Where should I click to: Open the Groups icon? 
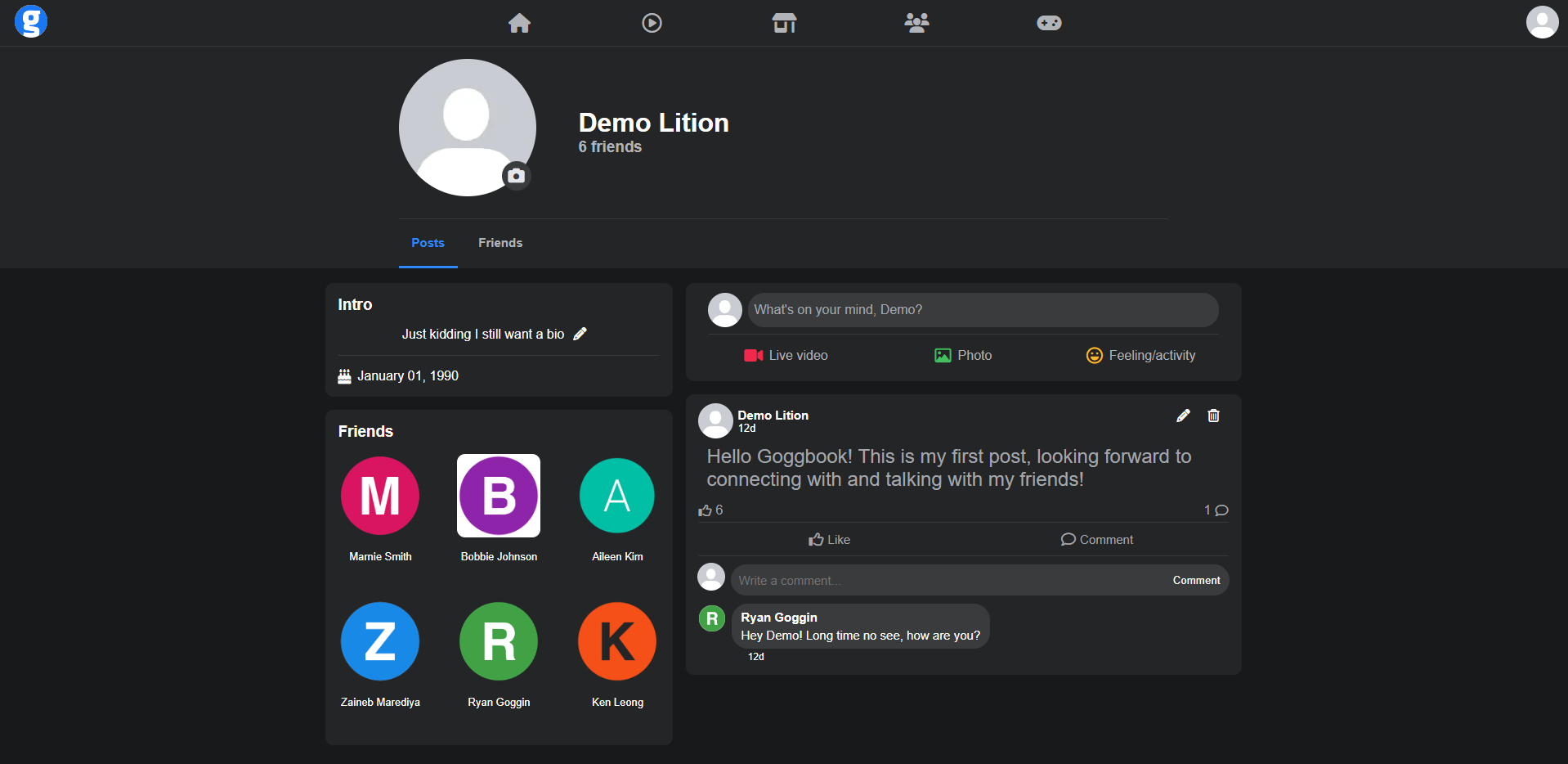pos(916,23)
